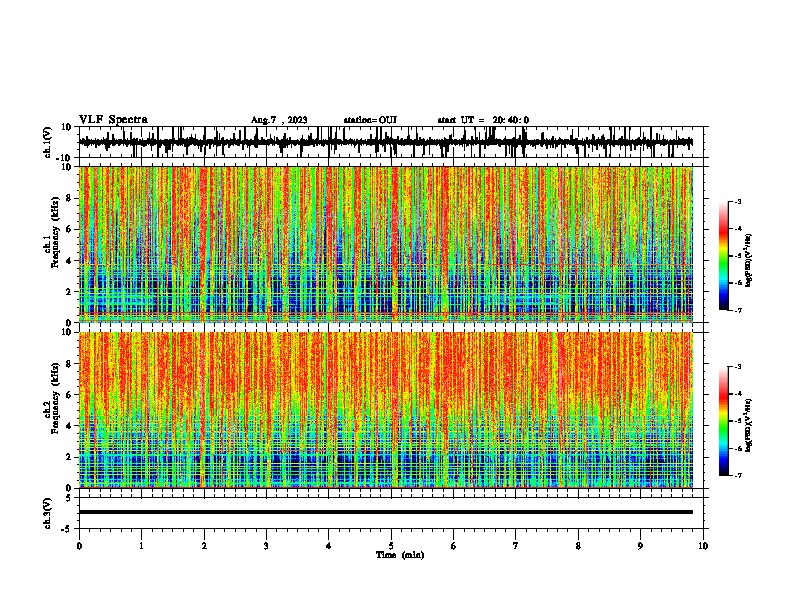Viewport: 792px width, 612px height.
Task: Click tick label 9 on the time axis
Action: coord(640,546)
